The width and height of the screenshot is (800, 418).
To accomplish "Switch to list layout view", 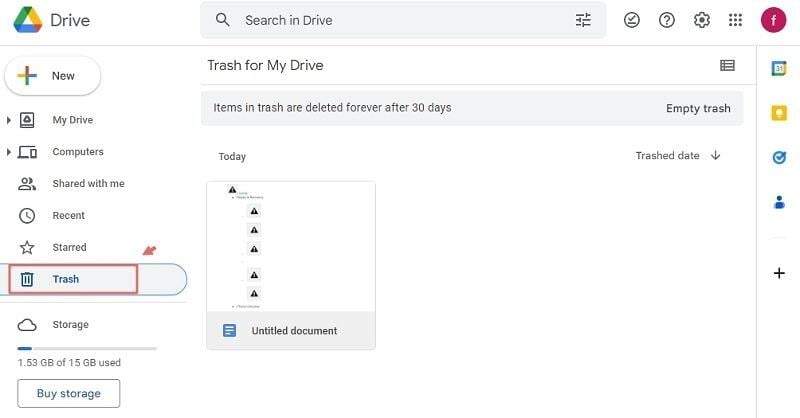I will (727, 66).
